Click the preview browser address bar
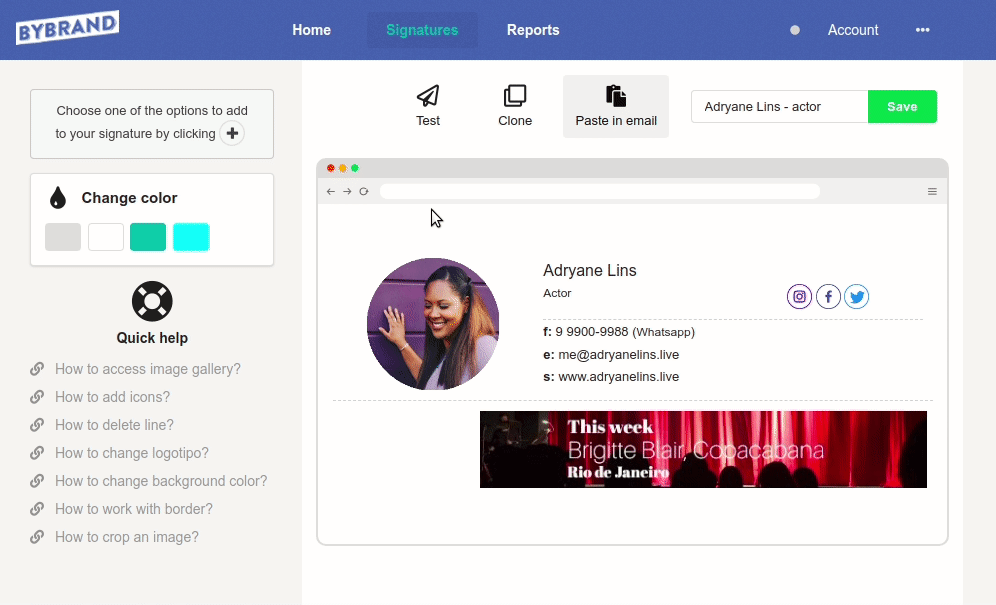Viewport: 996px width, 605px height. pos(600,191)
